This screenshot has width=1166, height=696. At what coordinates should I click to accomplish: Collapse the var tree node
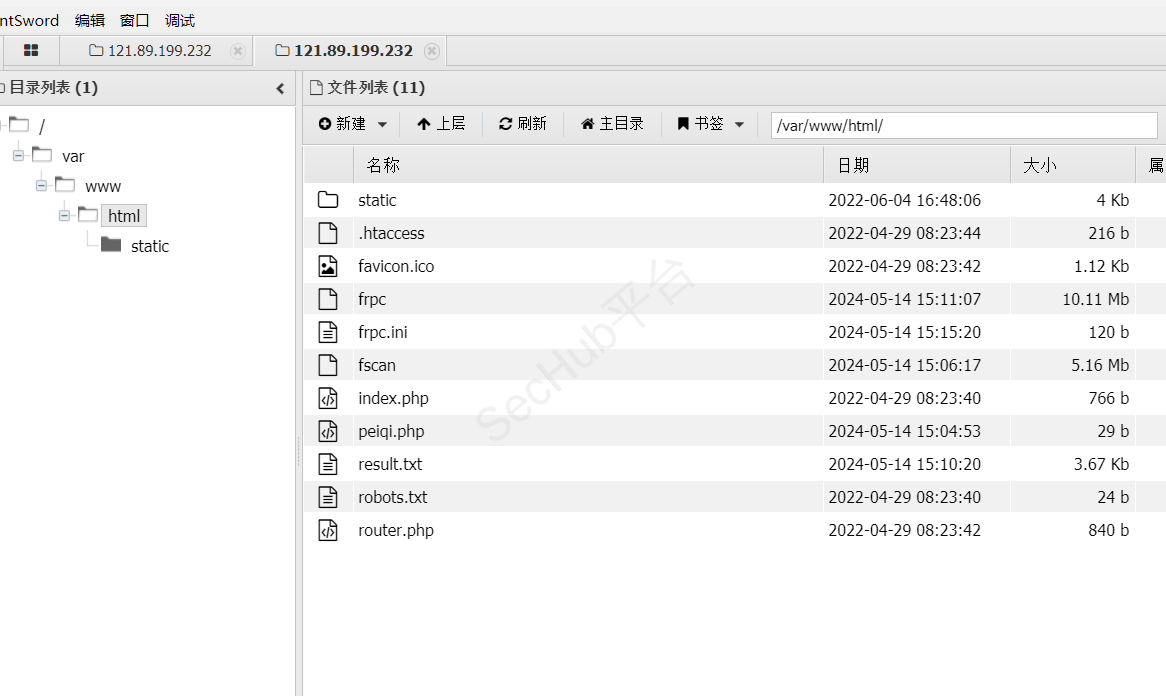point(18,156)
